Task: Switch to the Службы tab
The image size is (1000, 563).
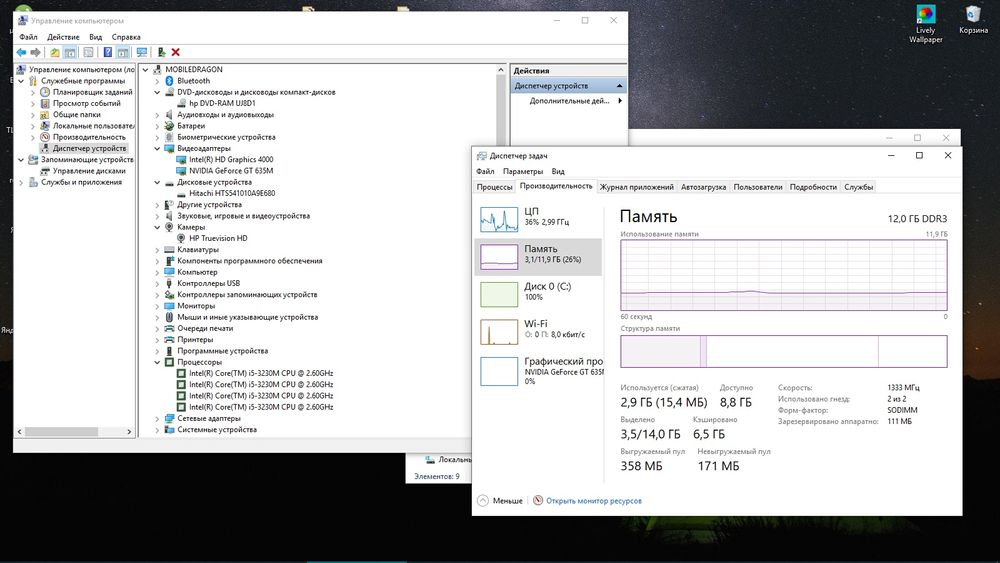Action: [x=858, y=187]
